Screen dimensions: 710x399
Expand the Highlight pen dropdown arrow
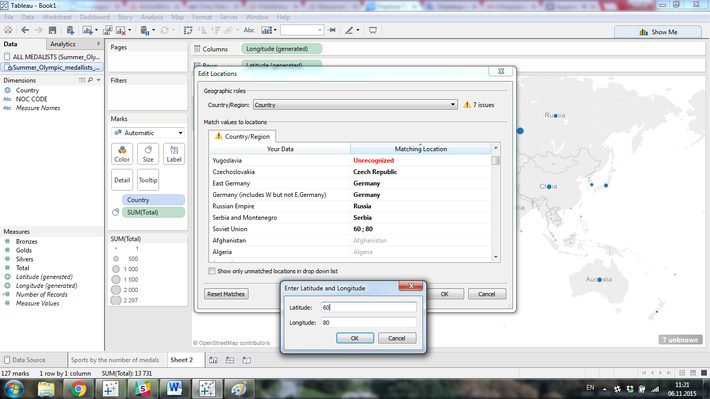point(358,30)
